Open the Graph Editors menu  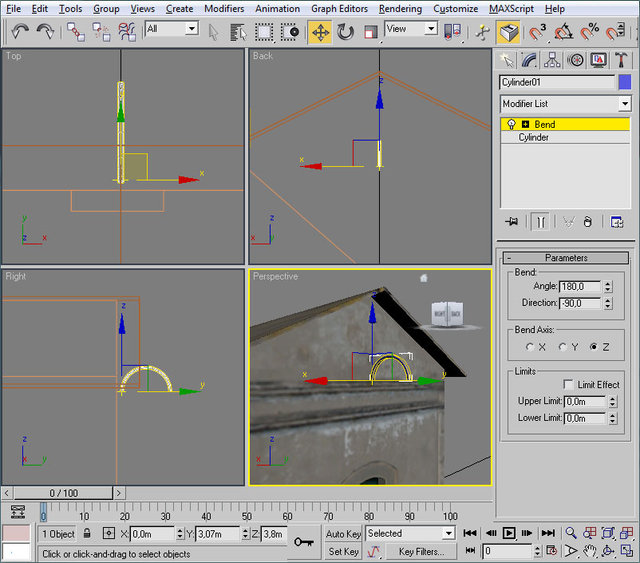[x=339, y=8]
